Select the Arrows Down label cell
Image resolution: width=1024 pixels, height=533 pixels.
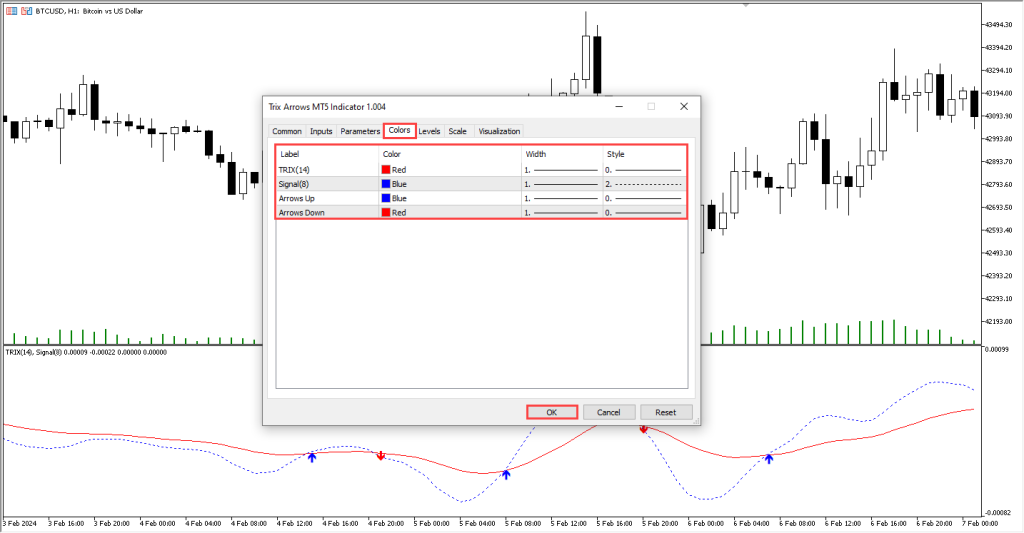coord(327,213)
